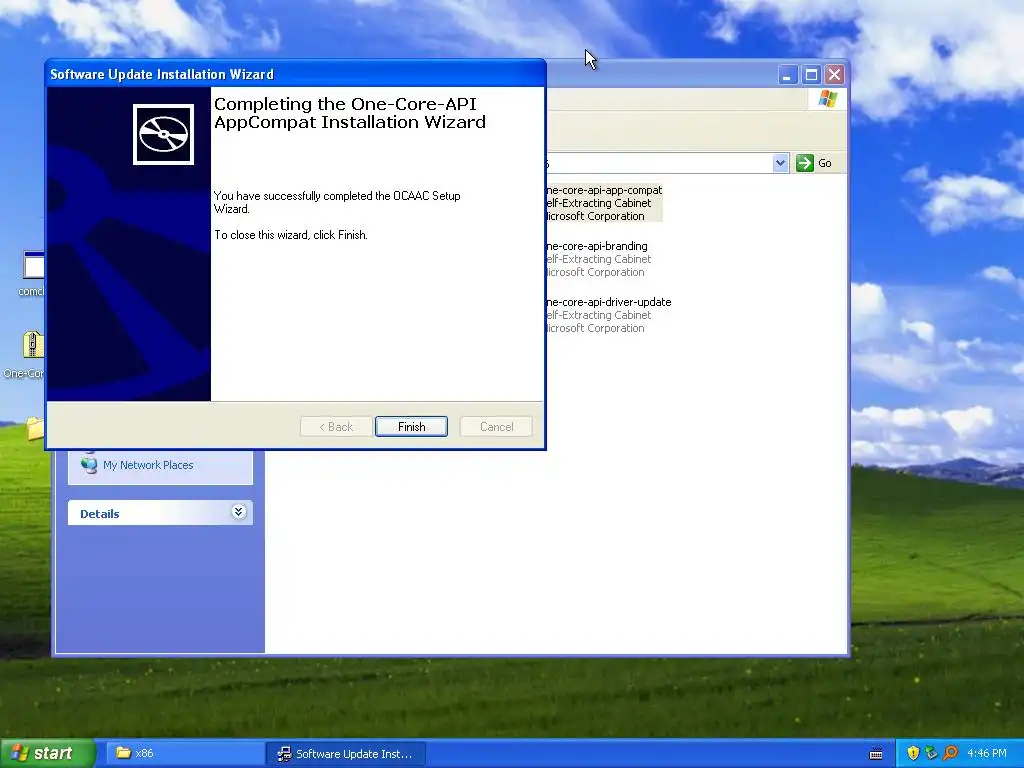Click the Software Update Installation Wizard title bar
The width and height of the screenshot is (1024, 768).
pyautogui.click(x=295, y=74)
